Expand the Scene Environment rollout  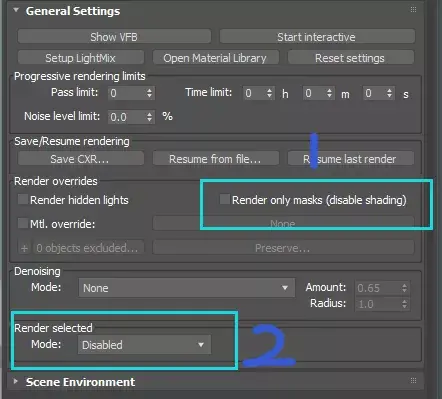[x=16, y=381]
